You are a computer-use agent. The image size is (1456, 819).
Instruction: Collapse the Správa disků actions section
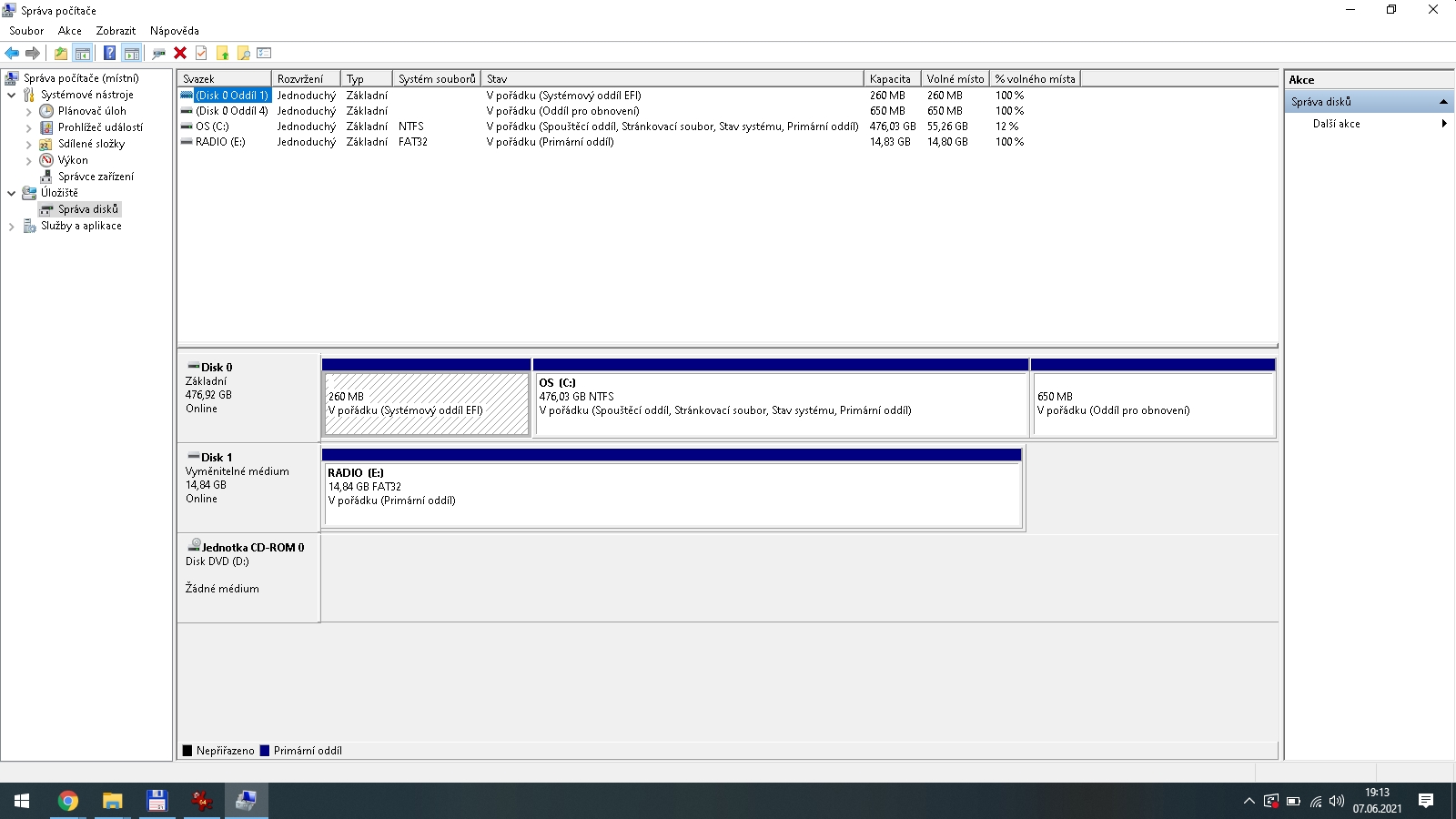coord(1443,101)
